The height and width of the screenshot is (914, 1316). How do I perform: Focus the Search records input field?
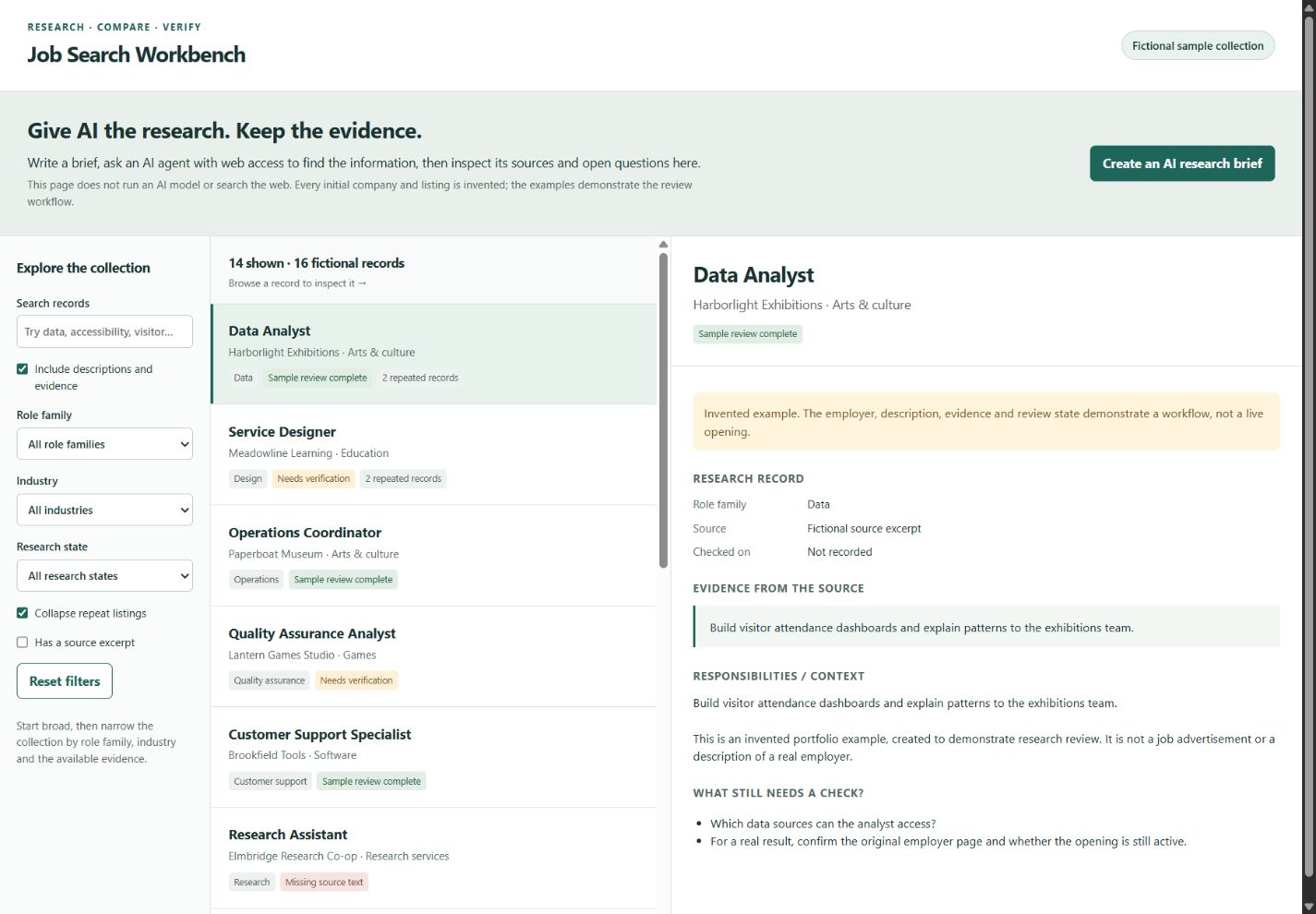104,331
